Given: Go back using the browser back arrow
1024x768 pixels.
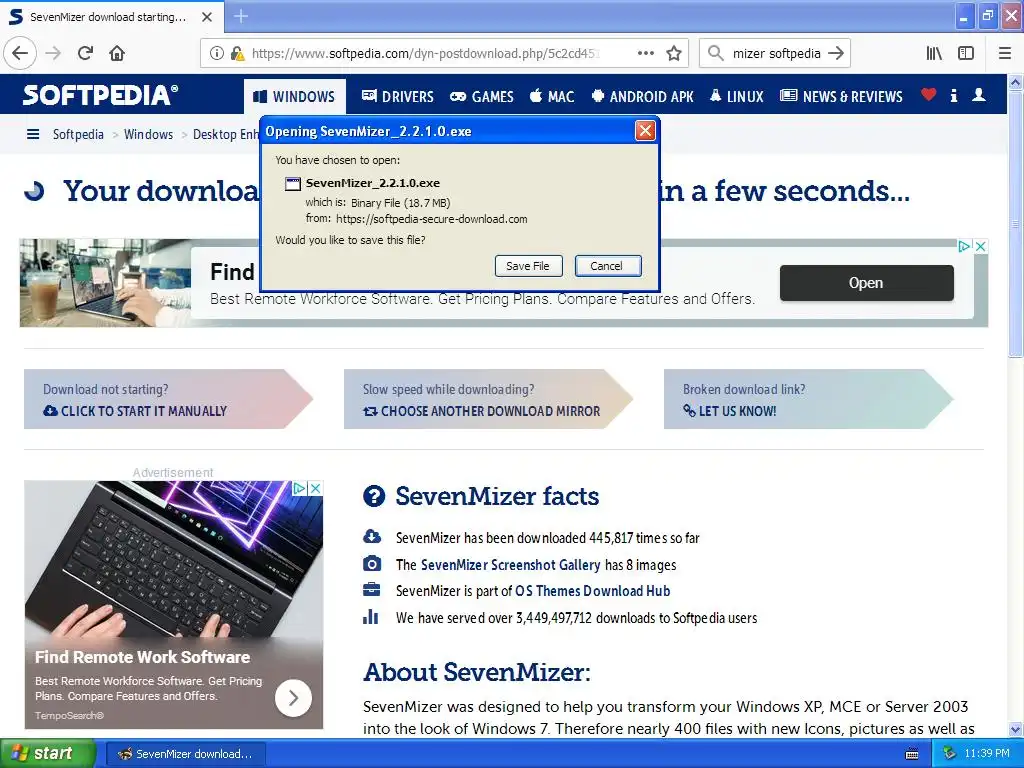Looking at the screenshot, I should pyautogui.click(x=20, y=53).
